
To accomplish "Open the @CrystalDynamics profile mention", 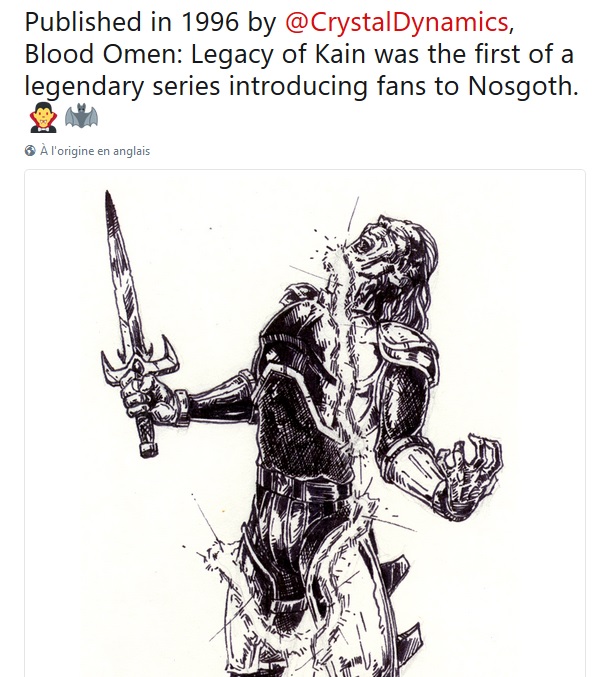I will point(396,22).
